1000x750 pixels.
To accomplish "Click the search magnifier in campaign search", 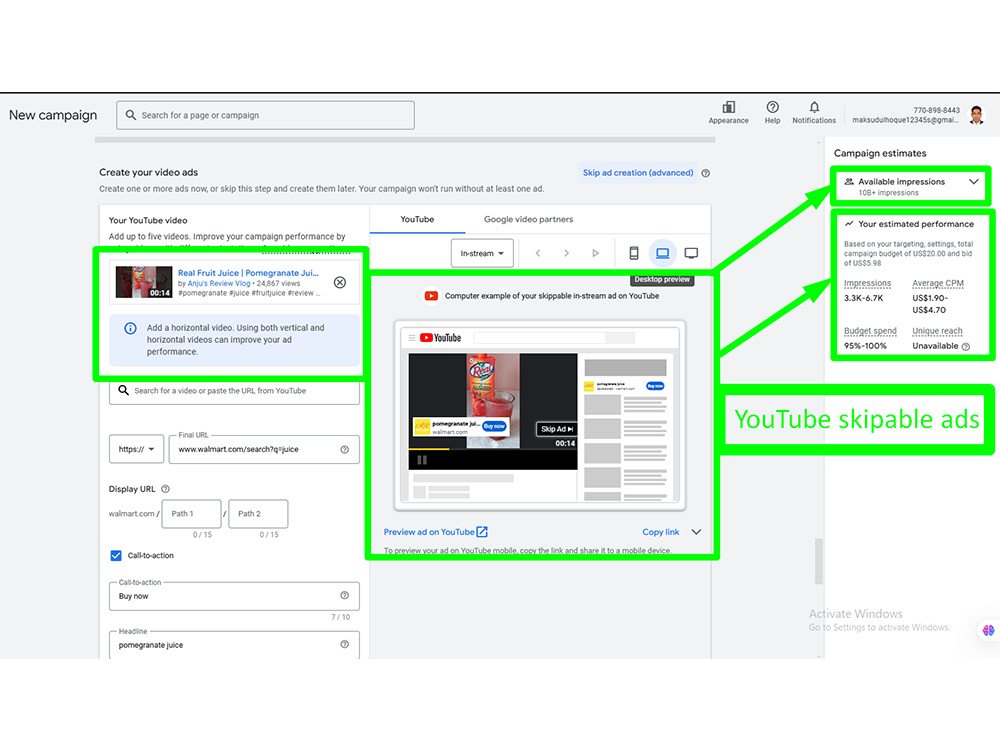I will coord(131,115).
